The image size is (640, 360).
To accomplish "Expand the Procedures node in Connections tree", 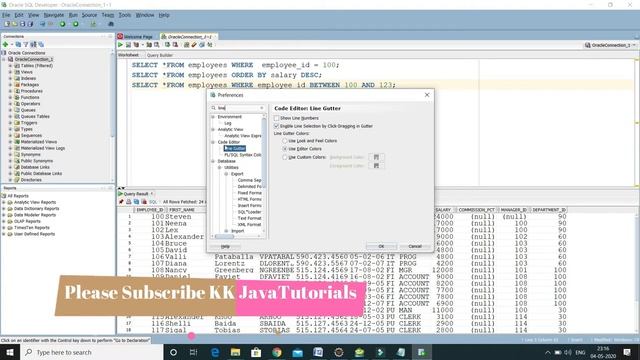I will tap(11, 91).
